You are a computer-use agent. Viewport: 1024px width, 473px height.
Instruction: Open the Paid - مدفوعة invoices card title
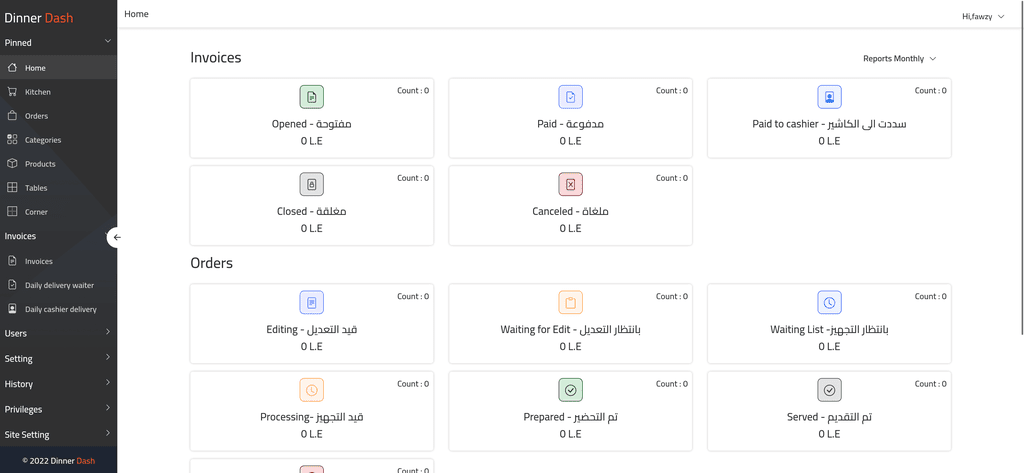click(x=570, y=124)
